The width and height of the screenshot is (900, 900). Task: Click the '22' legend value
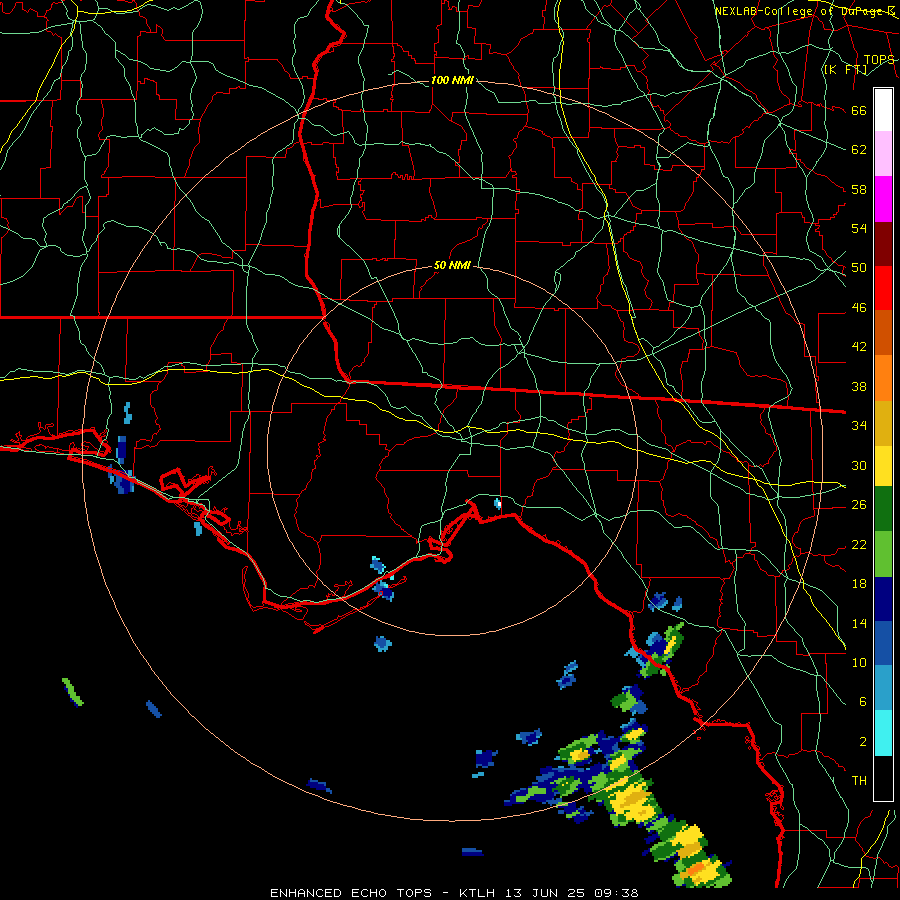(859, 545)
